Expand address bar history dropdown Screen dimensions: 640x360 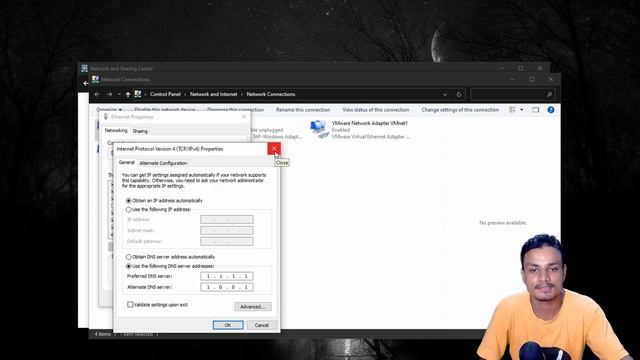[x=445, y=94]
